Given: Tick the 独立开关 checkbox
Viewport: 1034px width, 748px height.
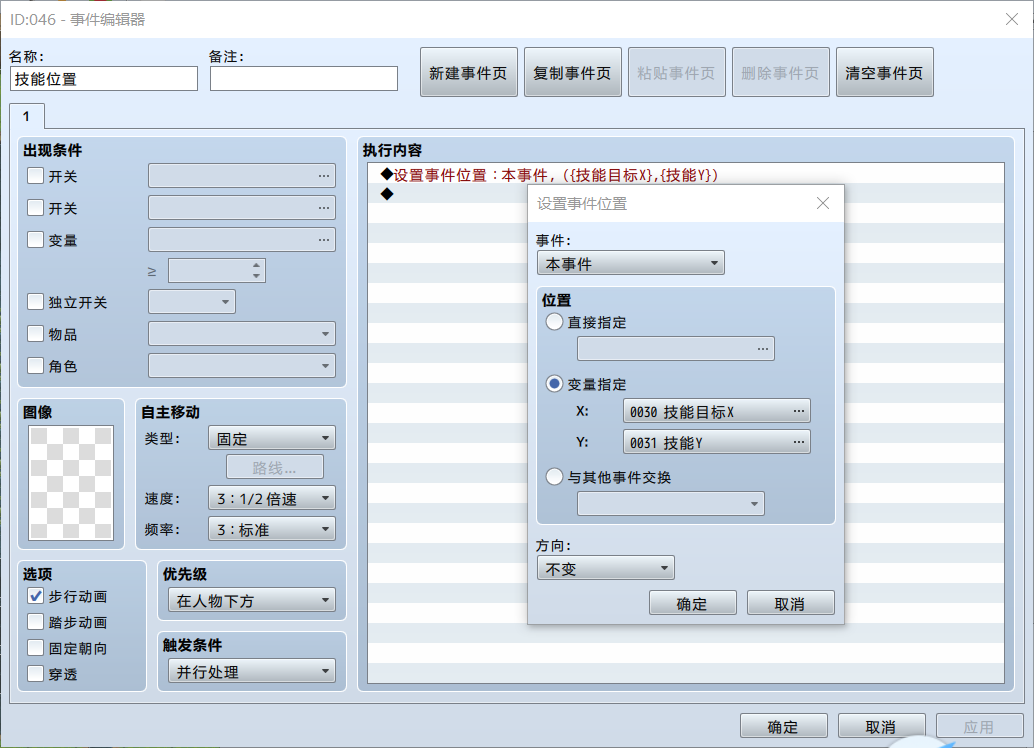Looking at the screenshot, I should tap(36, 301).
